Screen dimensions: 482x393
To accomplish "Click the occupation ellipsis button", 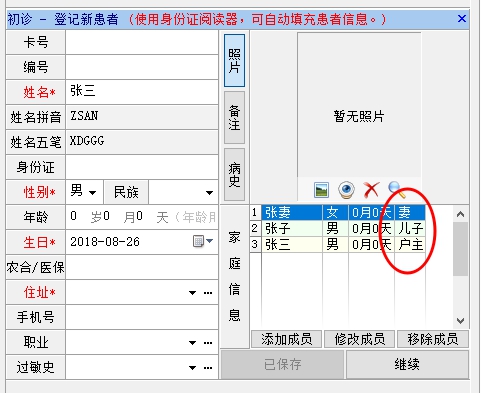I will point(208,343).
